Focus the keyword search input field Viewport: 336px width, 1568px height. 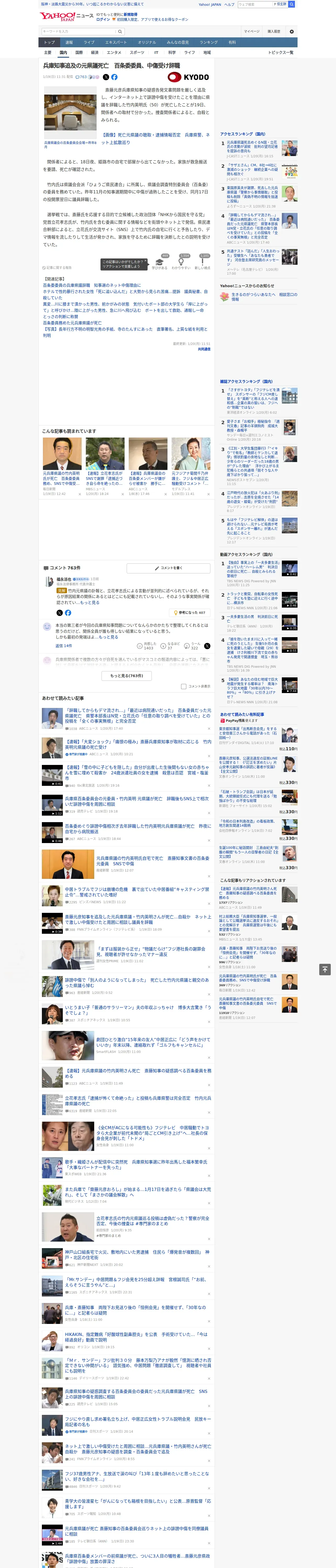(x=79, y=31)
